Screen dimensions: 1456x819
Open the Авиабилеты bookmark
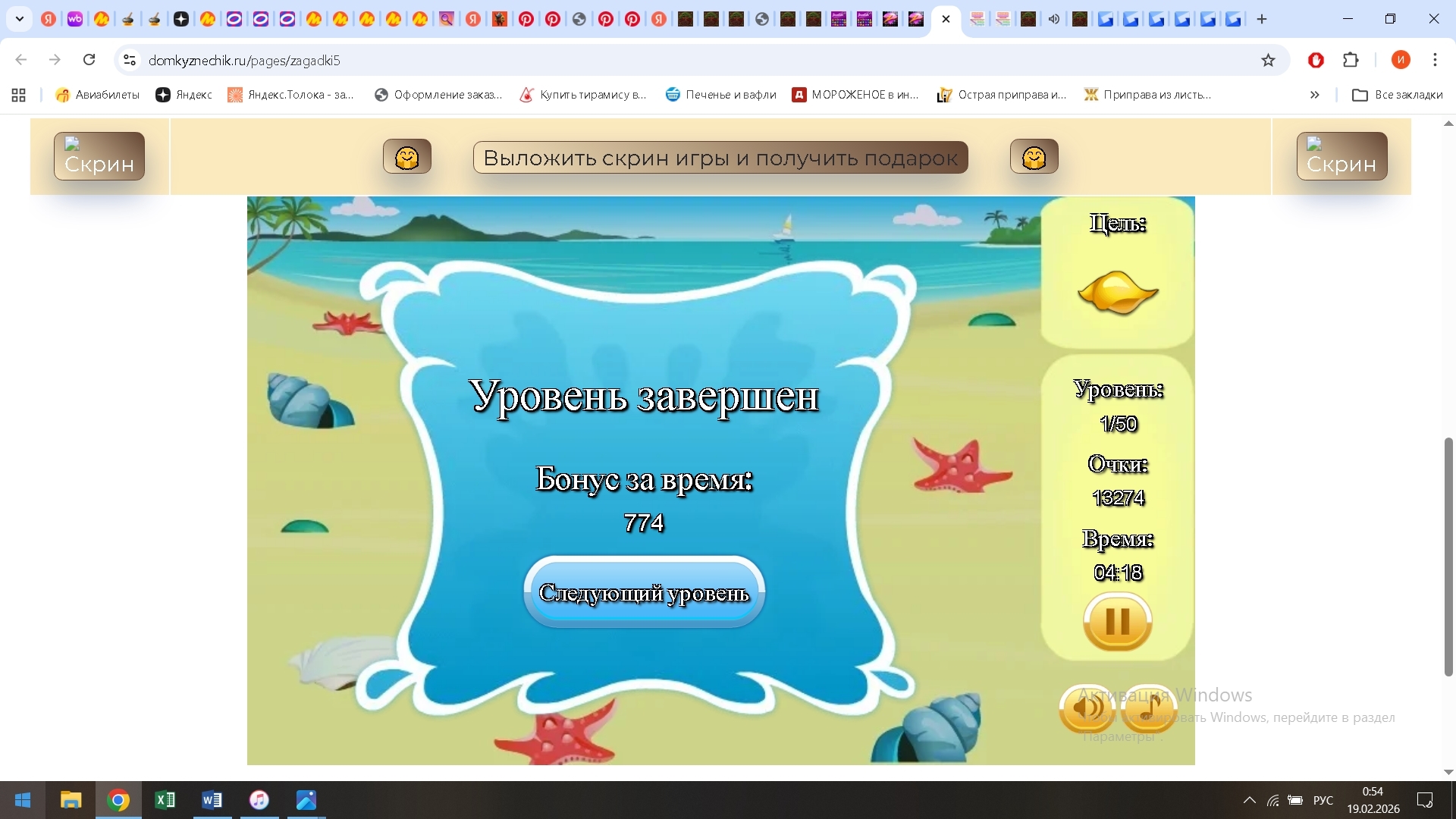96,95
